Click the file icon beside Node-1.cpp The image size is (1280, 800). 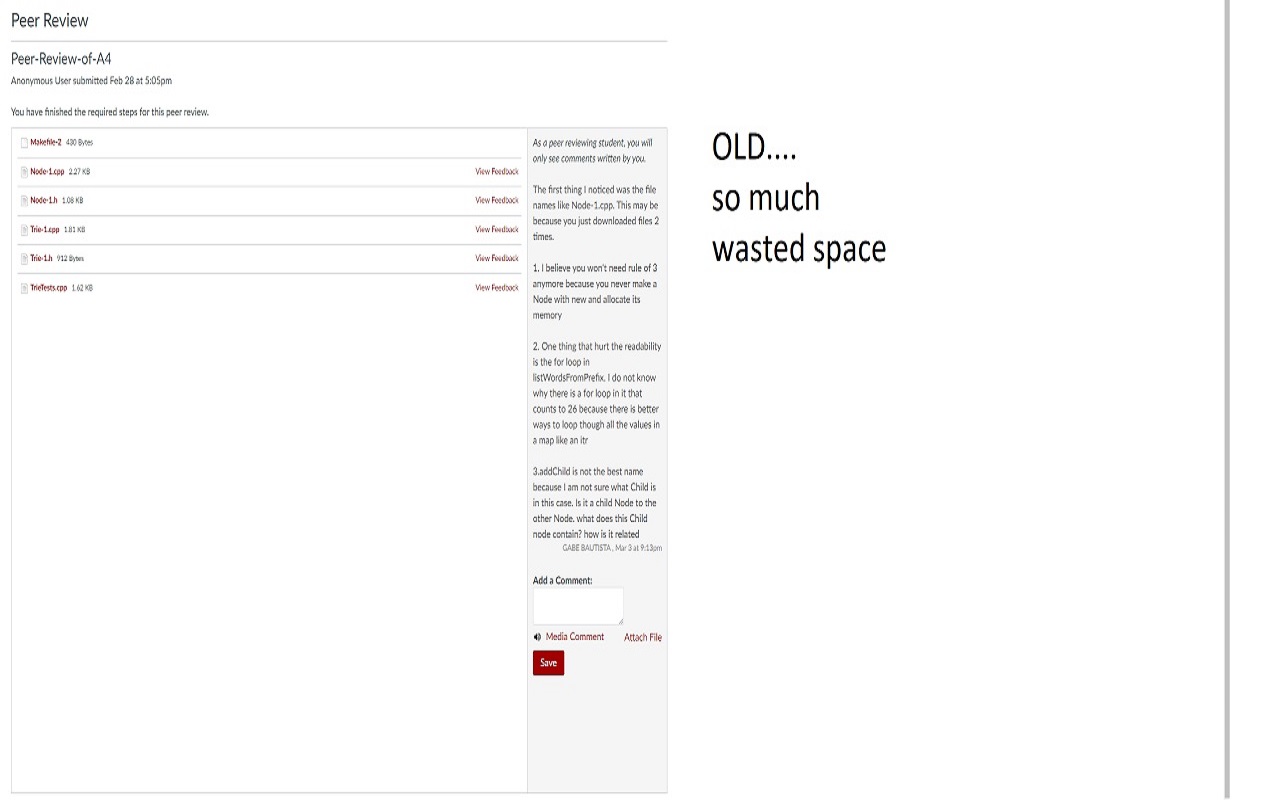click(24, 172)
